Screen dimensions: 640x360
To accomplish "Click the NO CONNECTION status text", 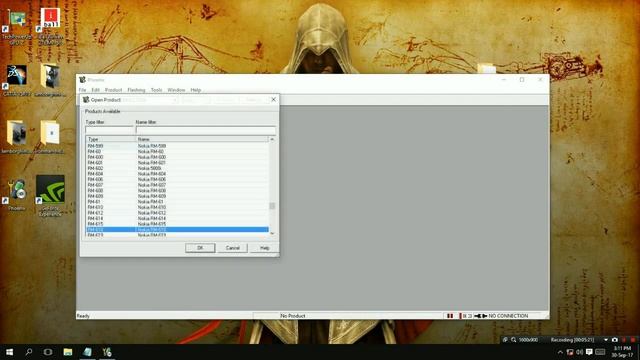I will 508,316.
